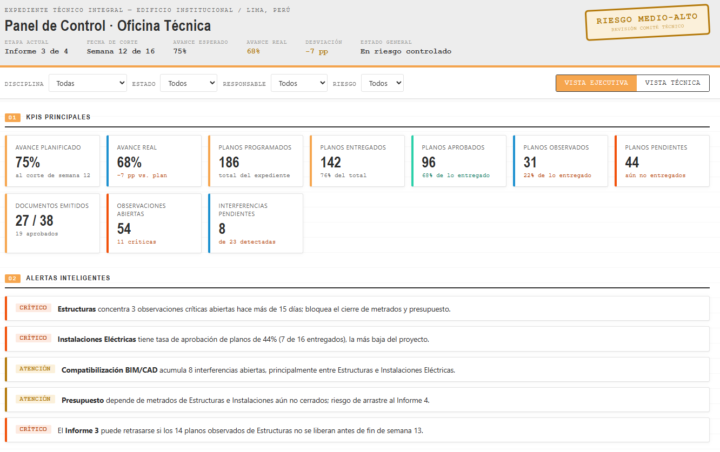720x452 pixels.
Task: Select the Avance Planificado 75% card
Action: pyautogui.click(x=52, y=161)
